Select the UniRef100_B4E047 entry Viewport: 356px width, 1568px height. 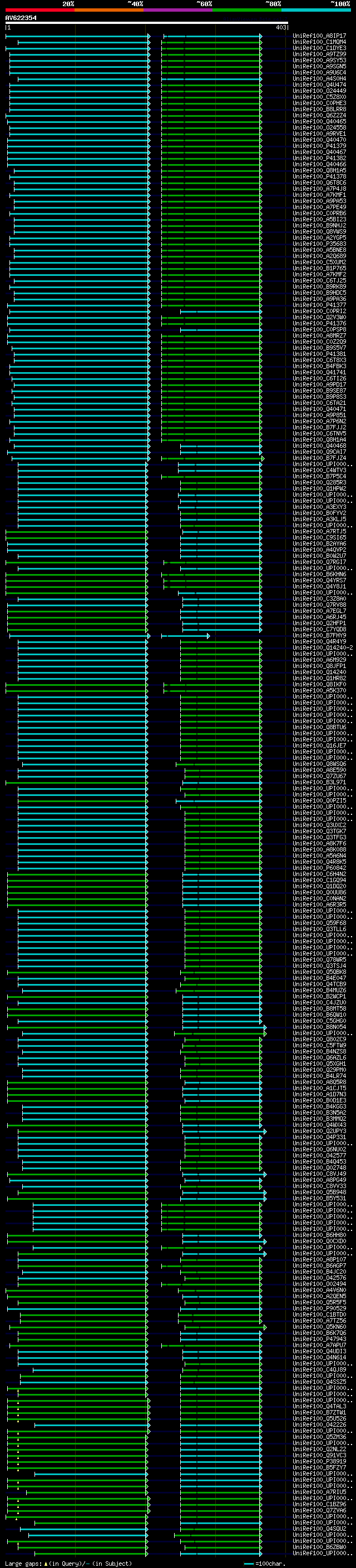pyautogui.click(x=319, y=977)
